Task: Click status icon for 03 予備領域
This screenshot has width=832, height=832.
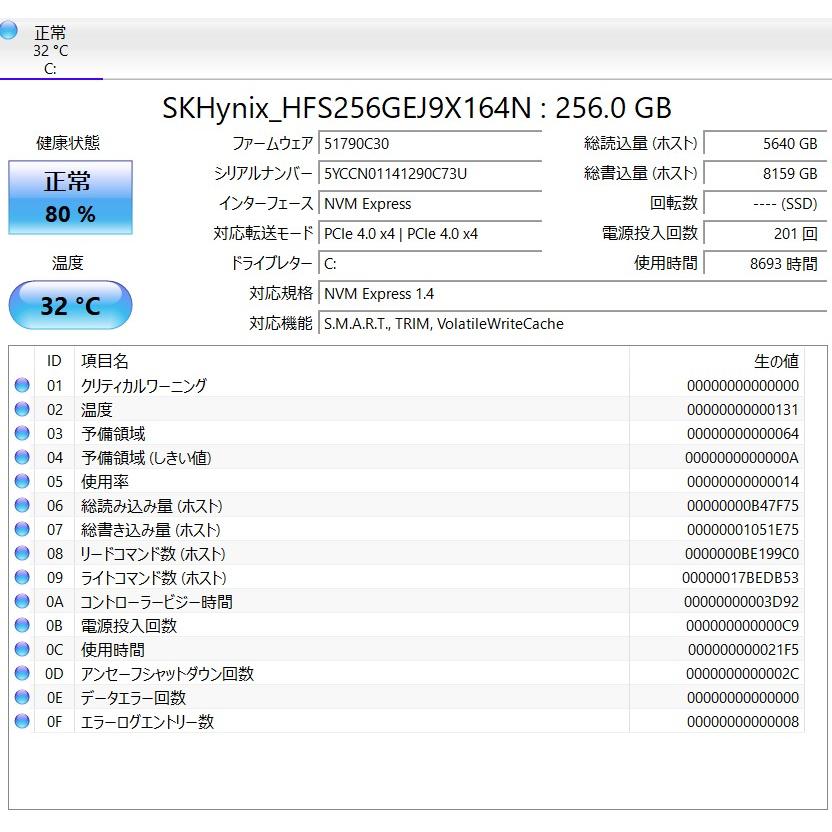Action: point(22,434)
